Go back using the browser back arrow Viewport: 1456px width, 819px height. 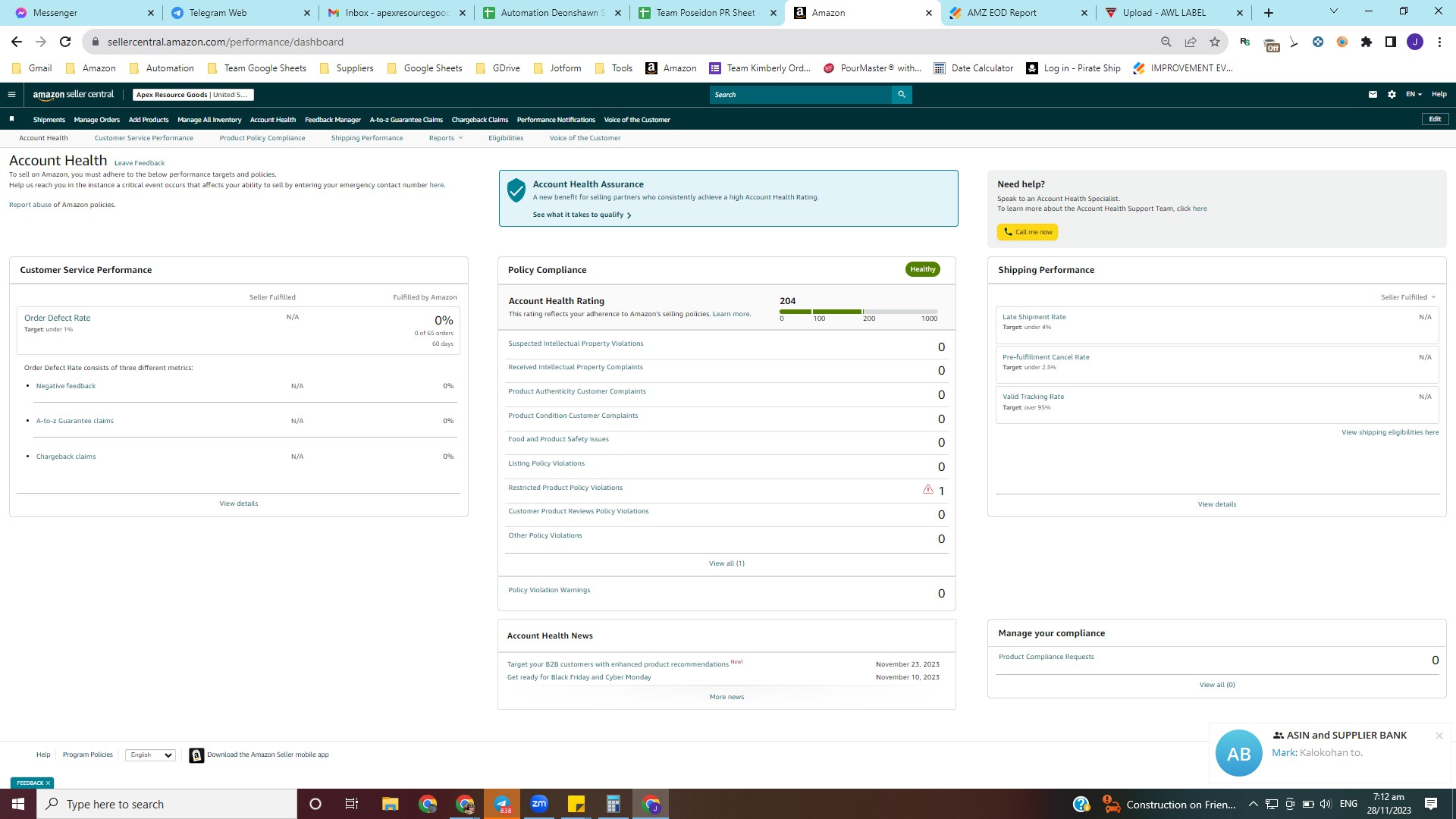pyautogui.click(x=17, y=42)
